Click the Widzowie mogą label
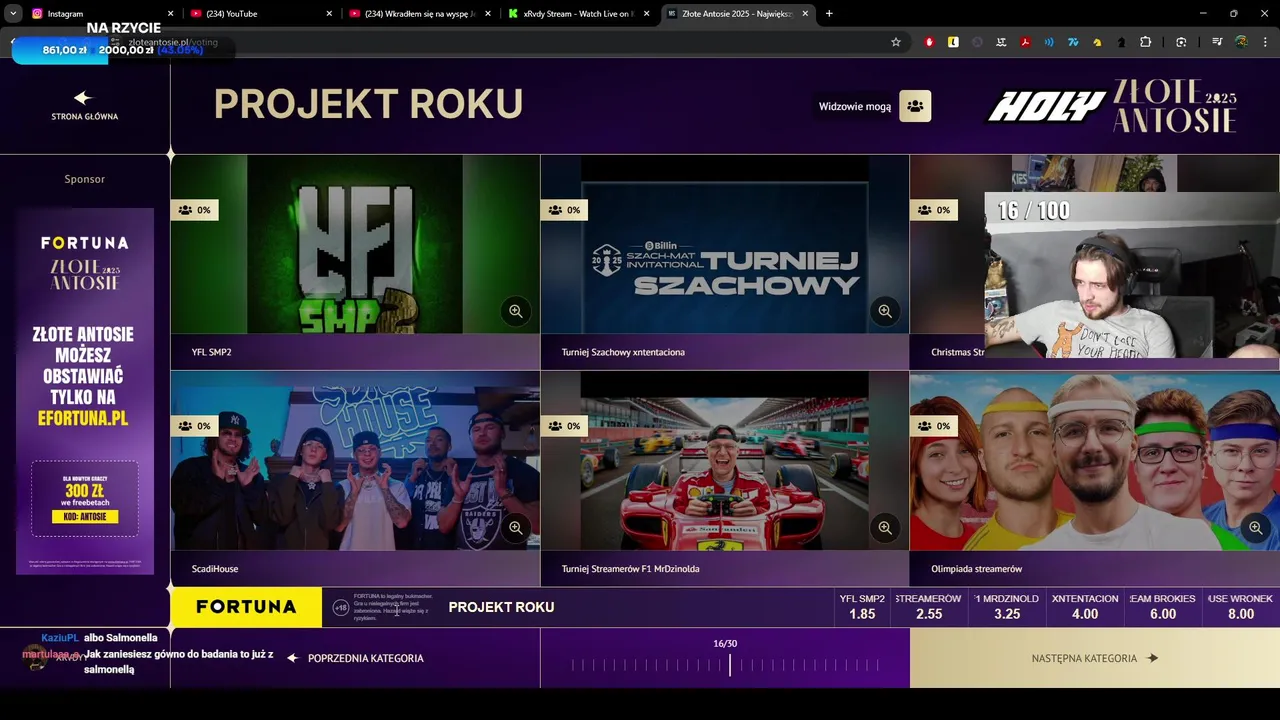 click(x=854, y=106)
